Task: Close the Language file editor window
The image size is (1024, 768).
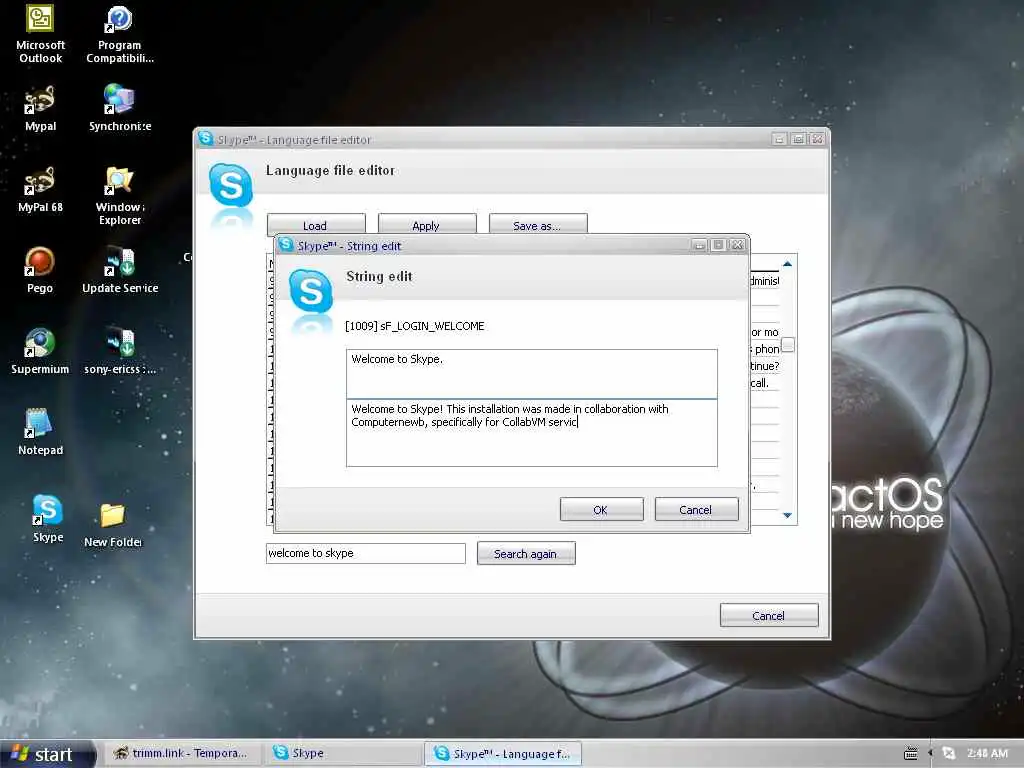Action: pyautogui.click(x=818, y=138)
